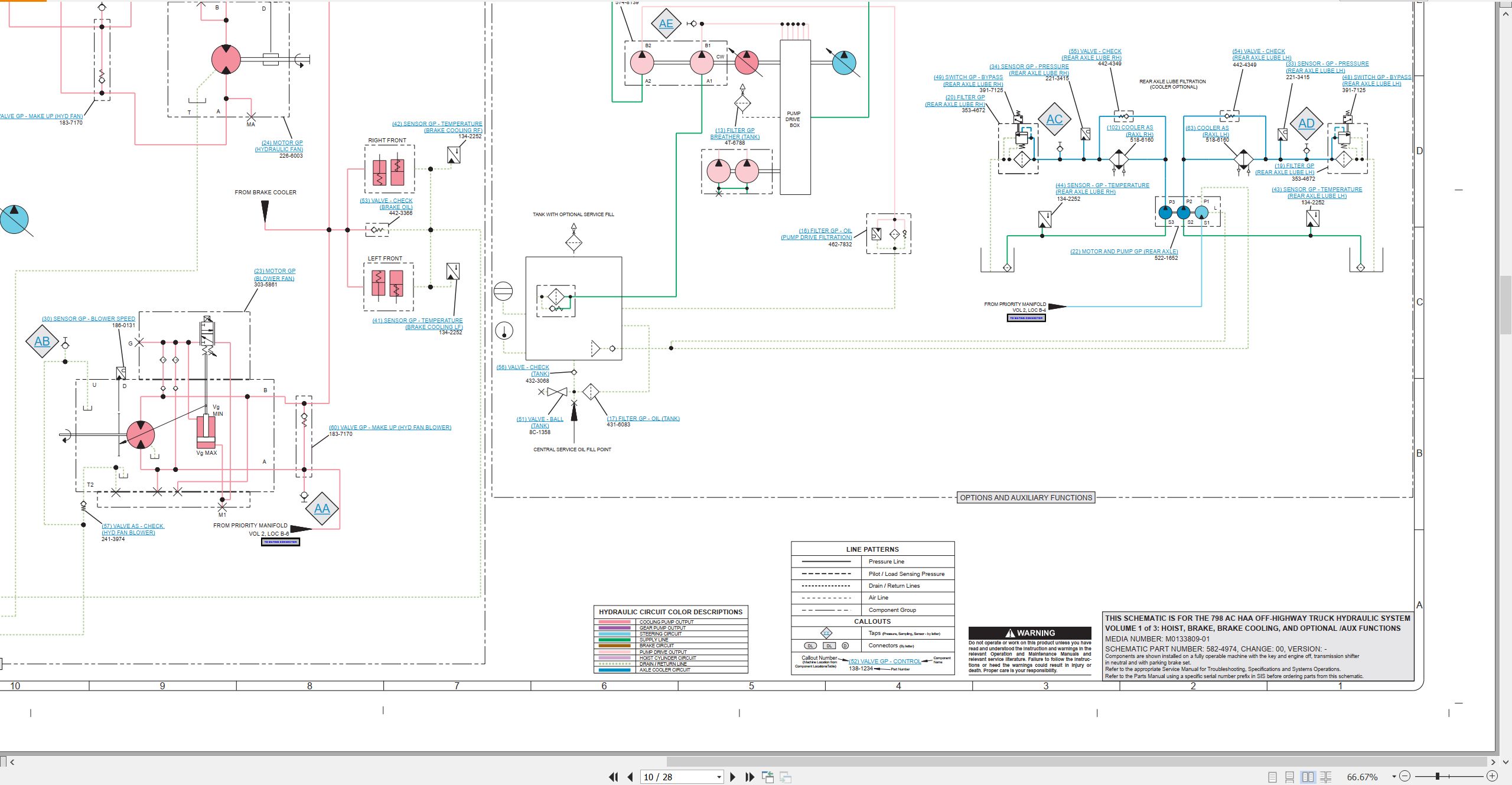Image resolution: width=1512 pixels, height=785 pixels.
Task: Open the AC callout diamond link
Action: coord(1054,119)
